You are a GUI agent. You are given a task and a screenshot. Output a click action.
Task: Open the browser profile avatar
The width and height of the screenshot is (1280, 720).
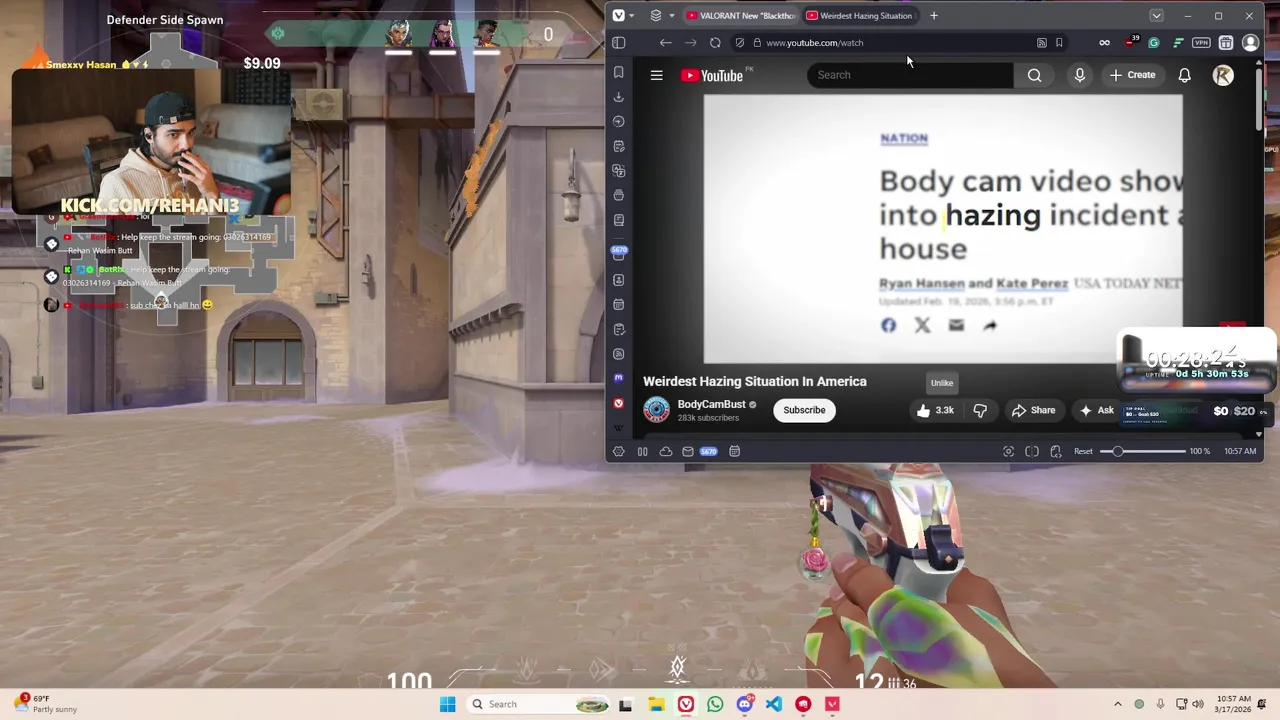pyautogui.click(x=1250, y=43)
